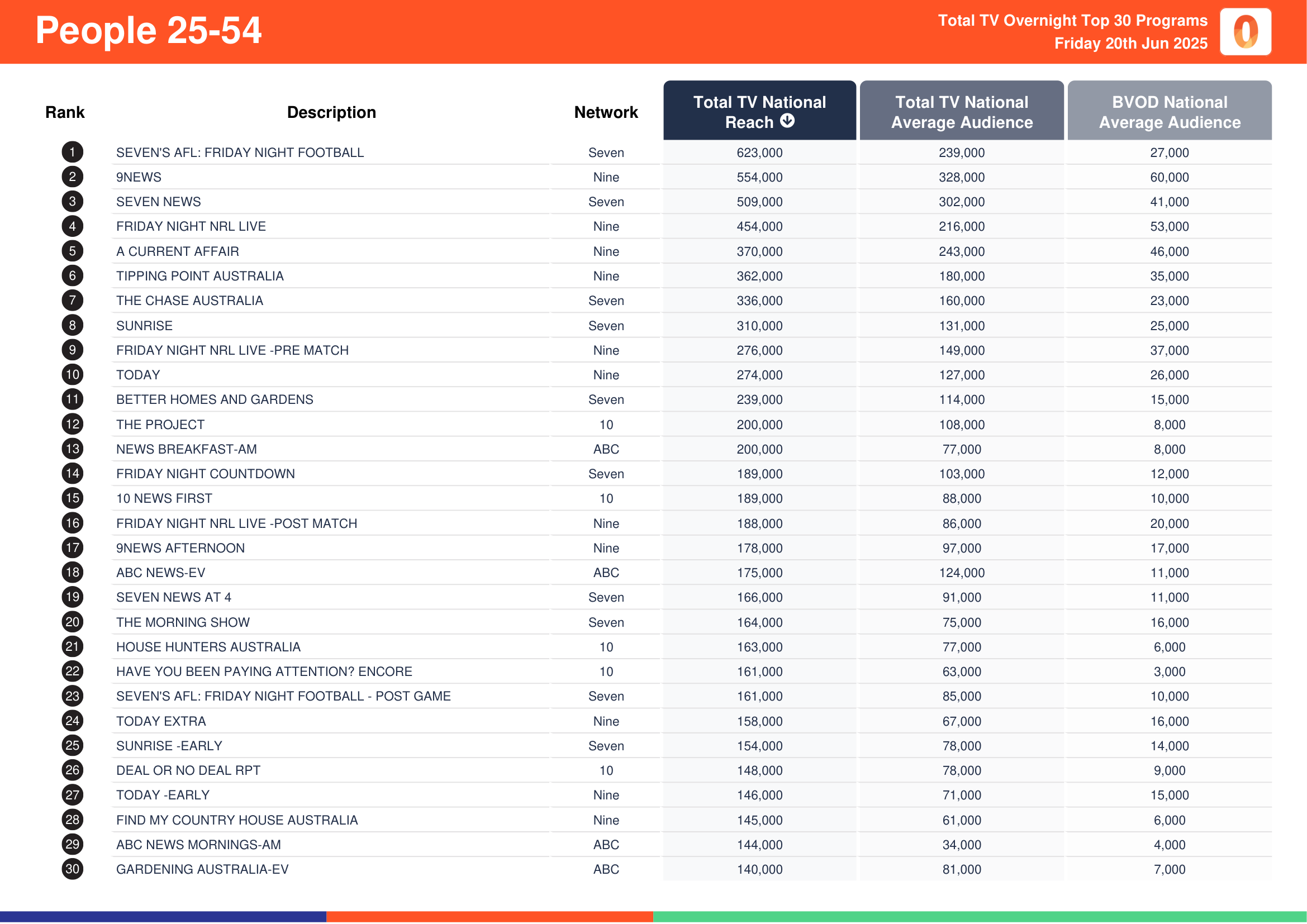Click rank badge number 27
The image size is (1307, 924).
click(x=72, y=795)
